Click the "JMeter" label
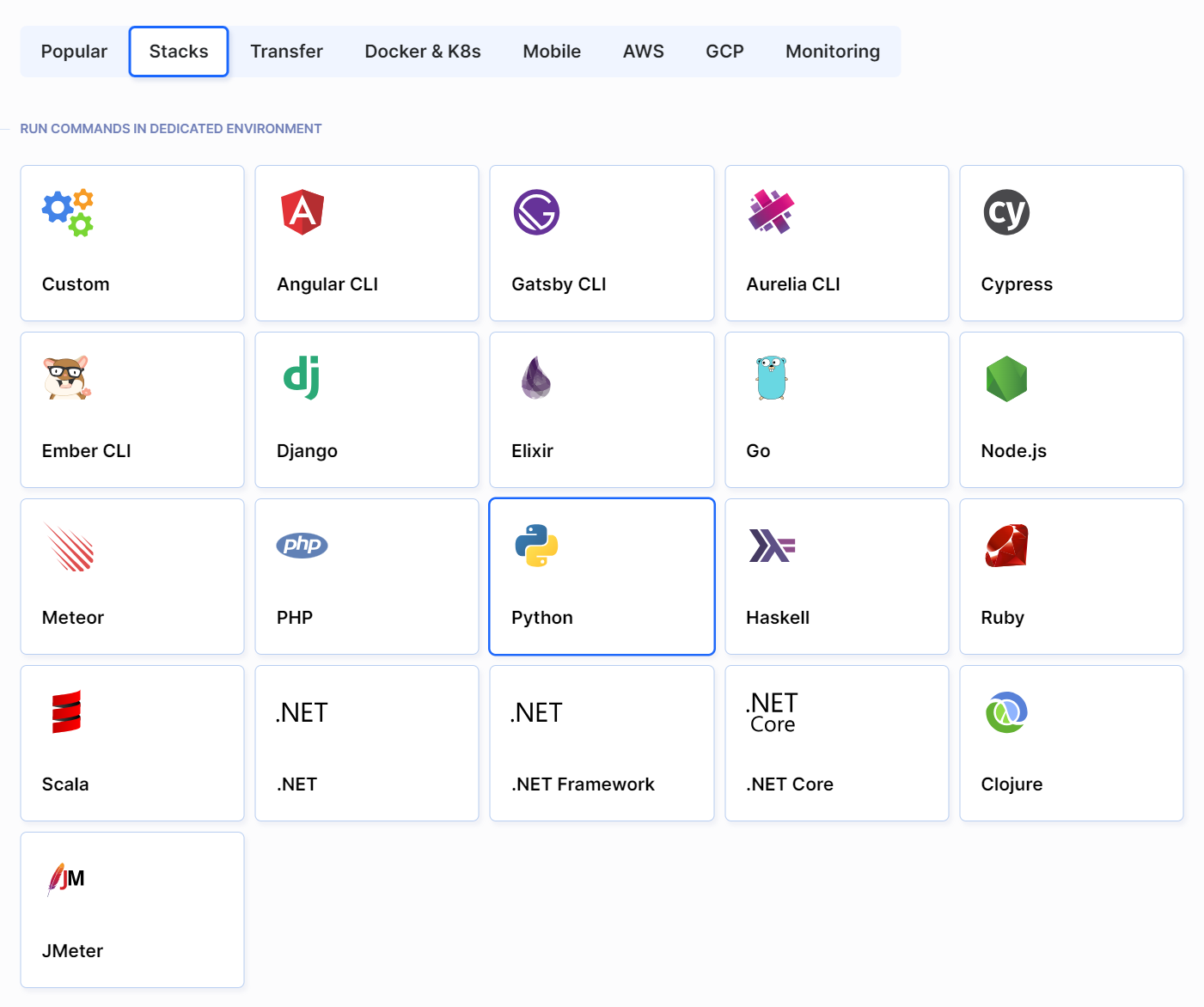Screen dimensions: 1204x1007 pos(72,951)
